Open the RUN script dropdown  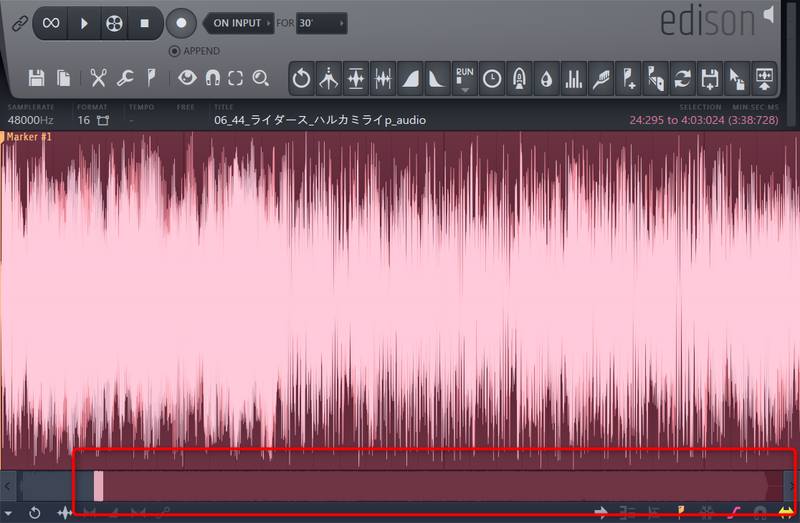point(465,78)
